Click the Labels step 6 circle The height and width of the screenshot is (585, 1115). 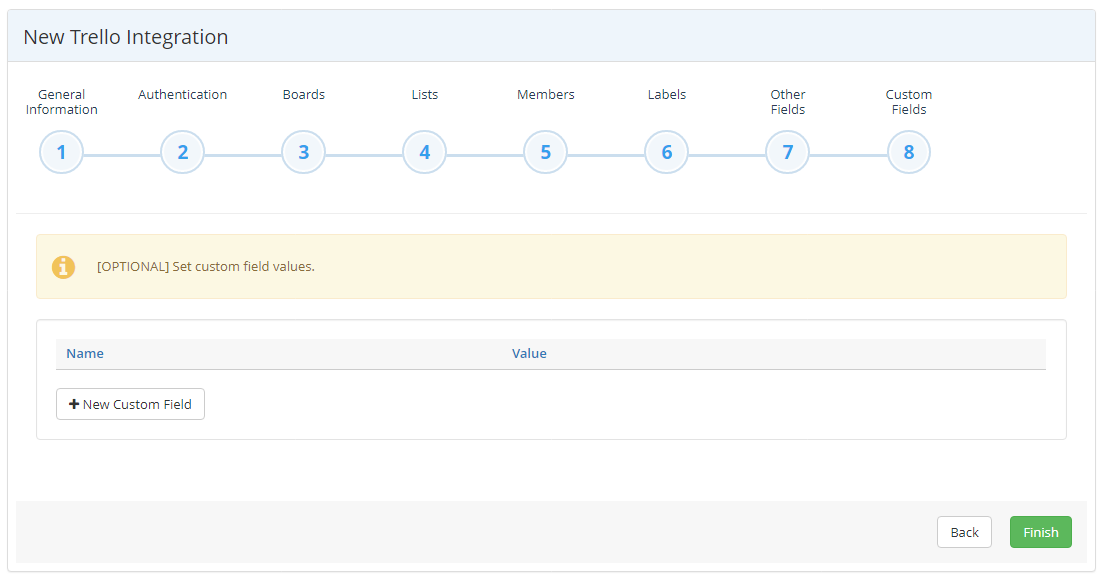666,152
